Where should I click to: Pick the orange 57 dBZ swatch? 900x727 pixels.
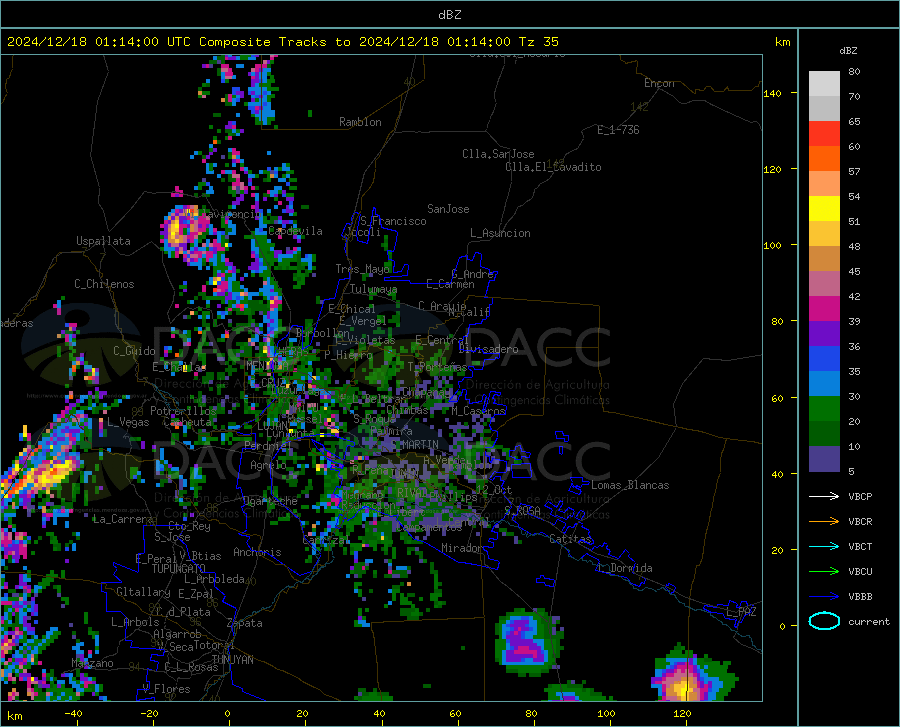coord(824,159)
